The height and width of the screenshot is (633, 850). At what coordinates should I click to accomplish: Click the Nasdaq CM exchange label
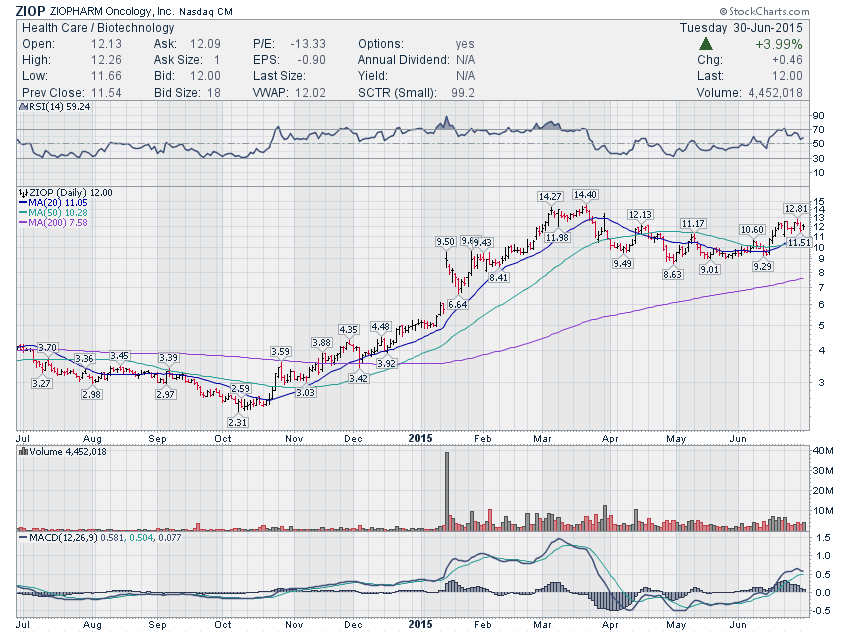click(206, 11)
